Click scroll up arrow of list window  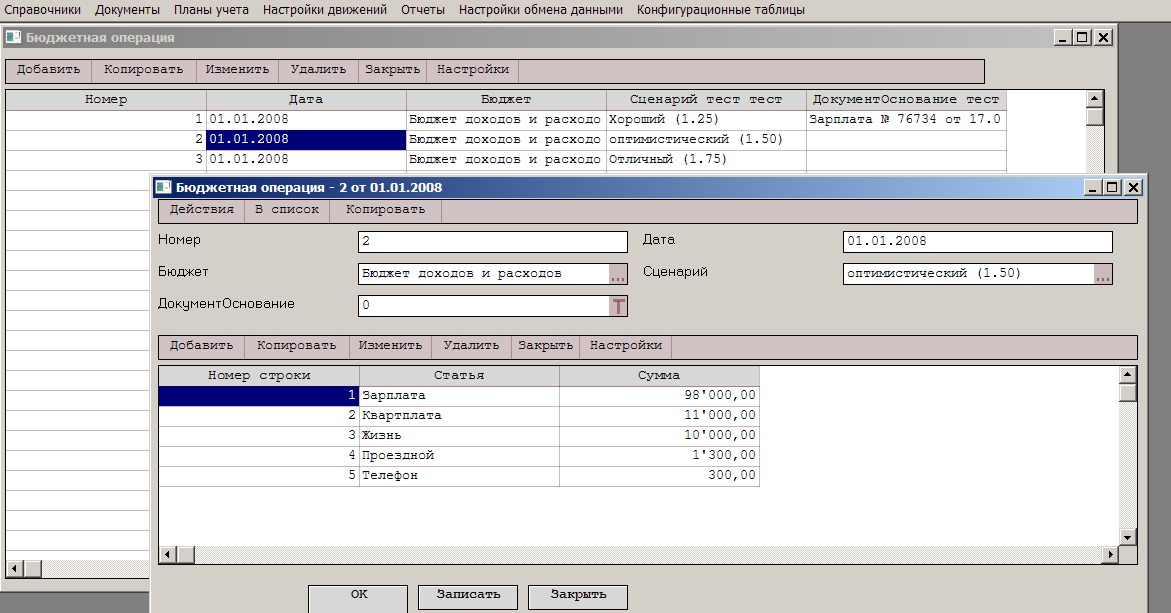click(1094, 99)
